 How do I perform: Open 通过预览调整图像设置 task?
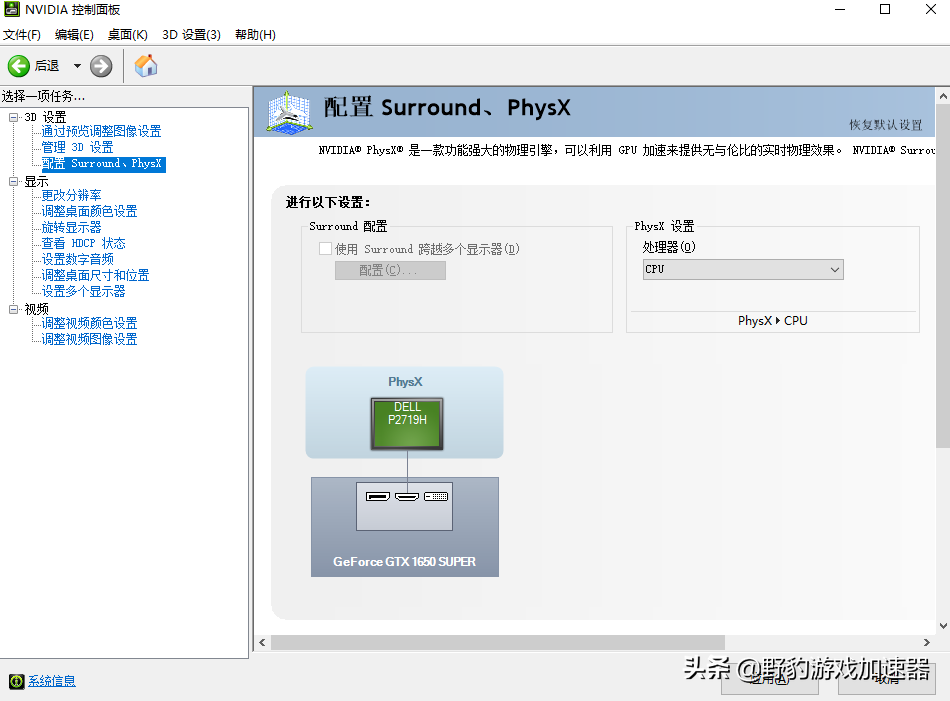point(101,131)
